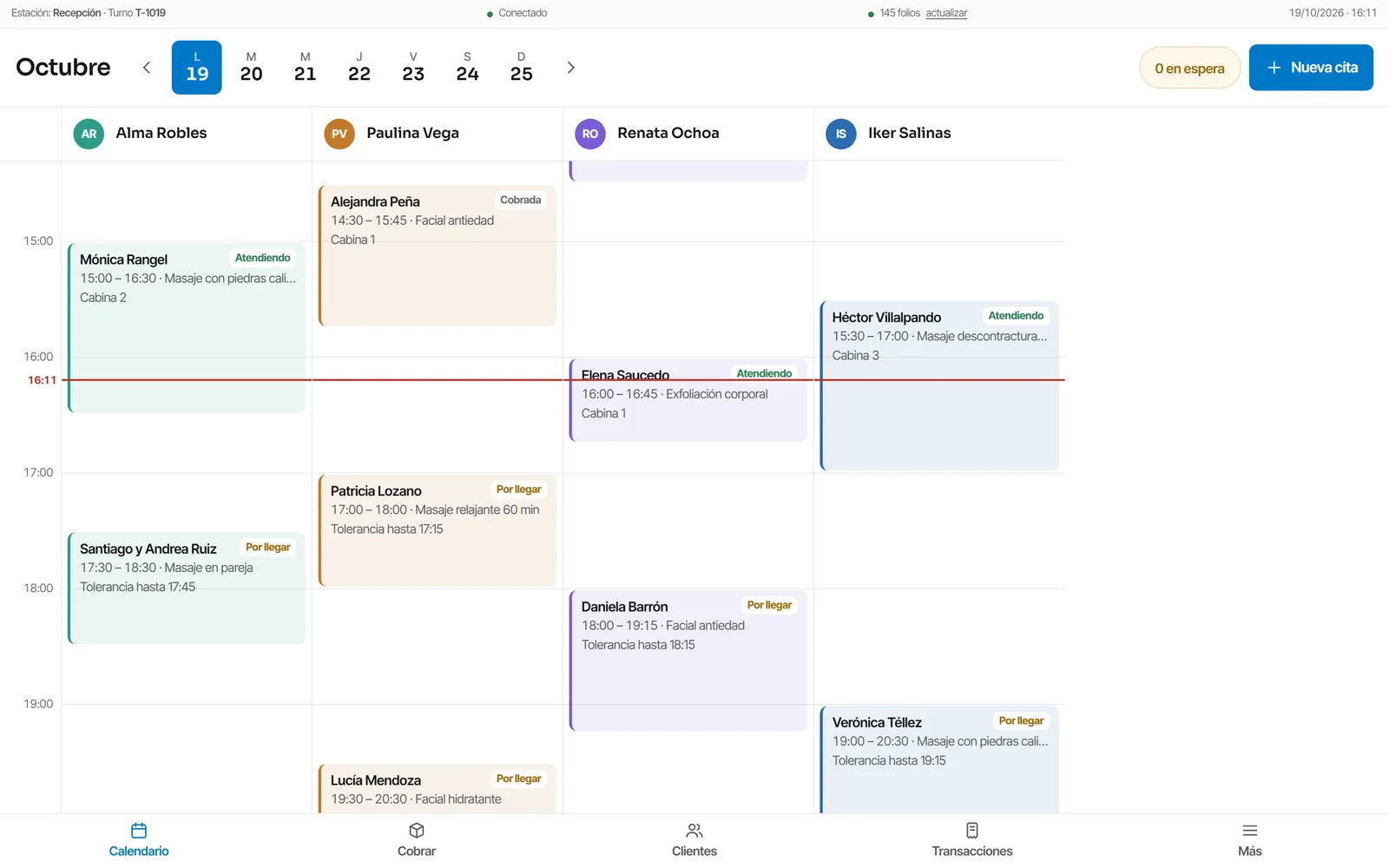Click Iker Salinas IS avatar
1389x868 pixels.
[x=840, y=134]
